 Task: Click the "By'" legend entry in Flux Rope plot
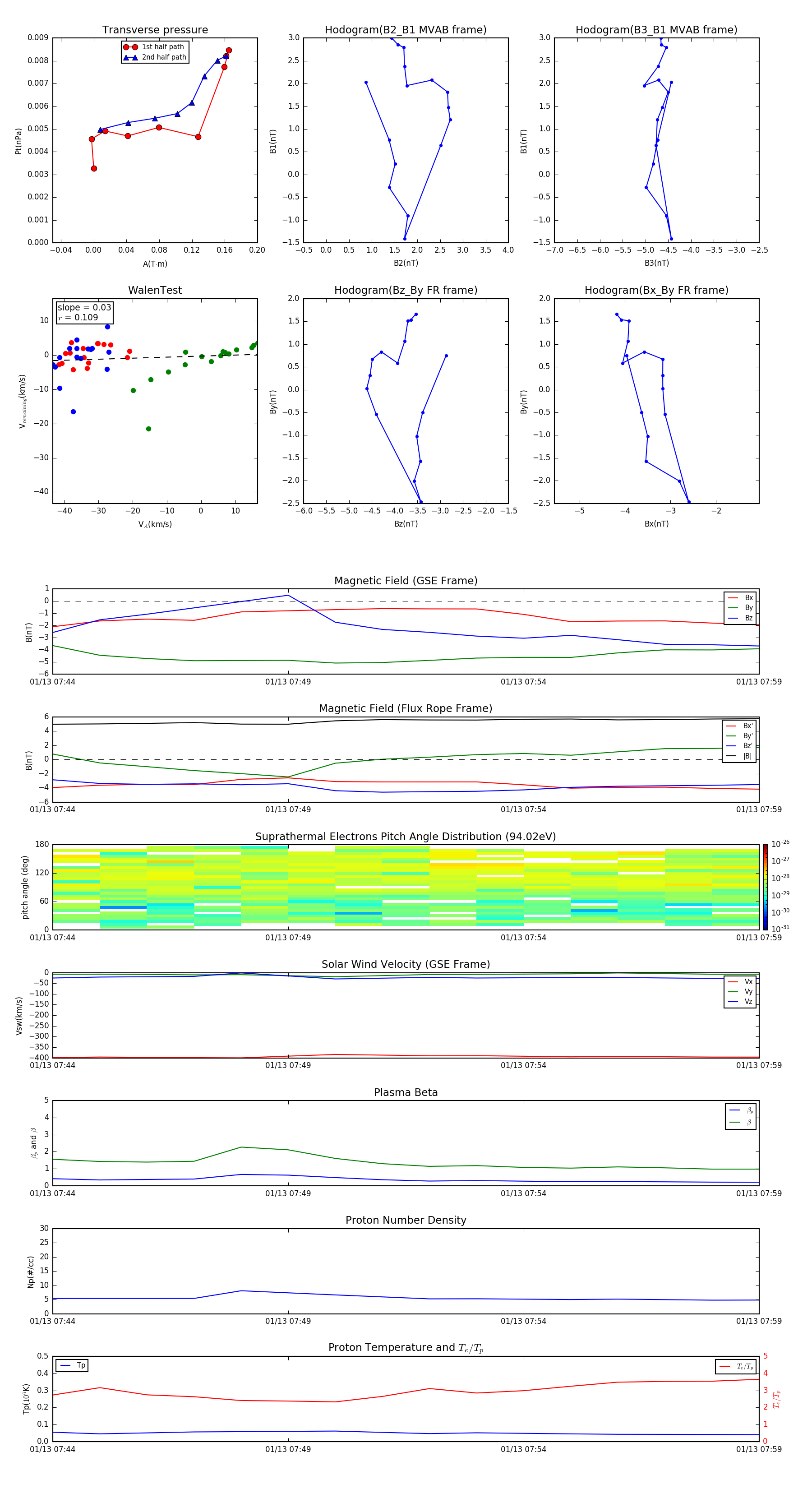coord(739,736)
